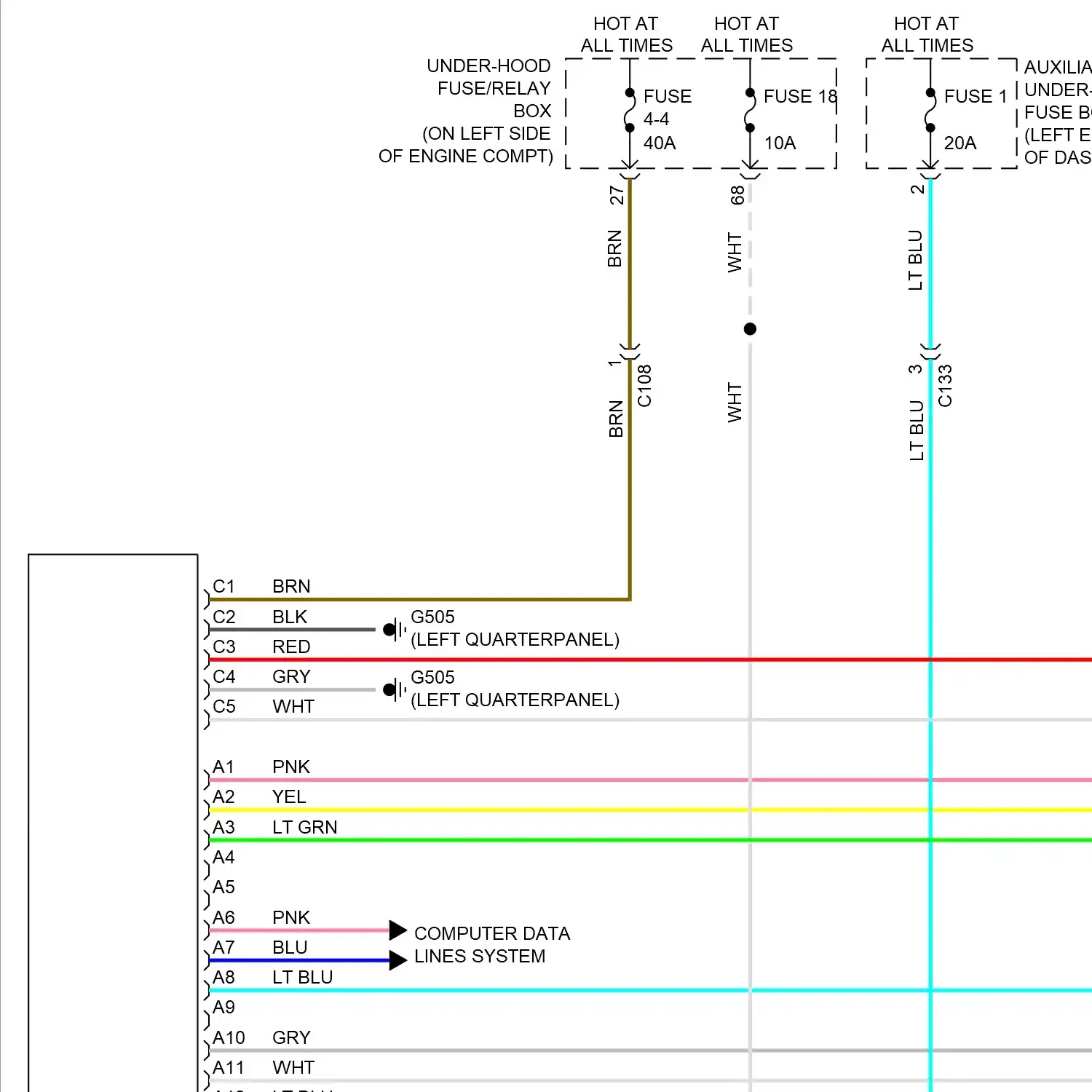Click the 'C133' connector label
Viewport: 1092px width, 1092px height.
pyautogui.click(x=945, y=386)
